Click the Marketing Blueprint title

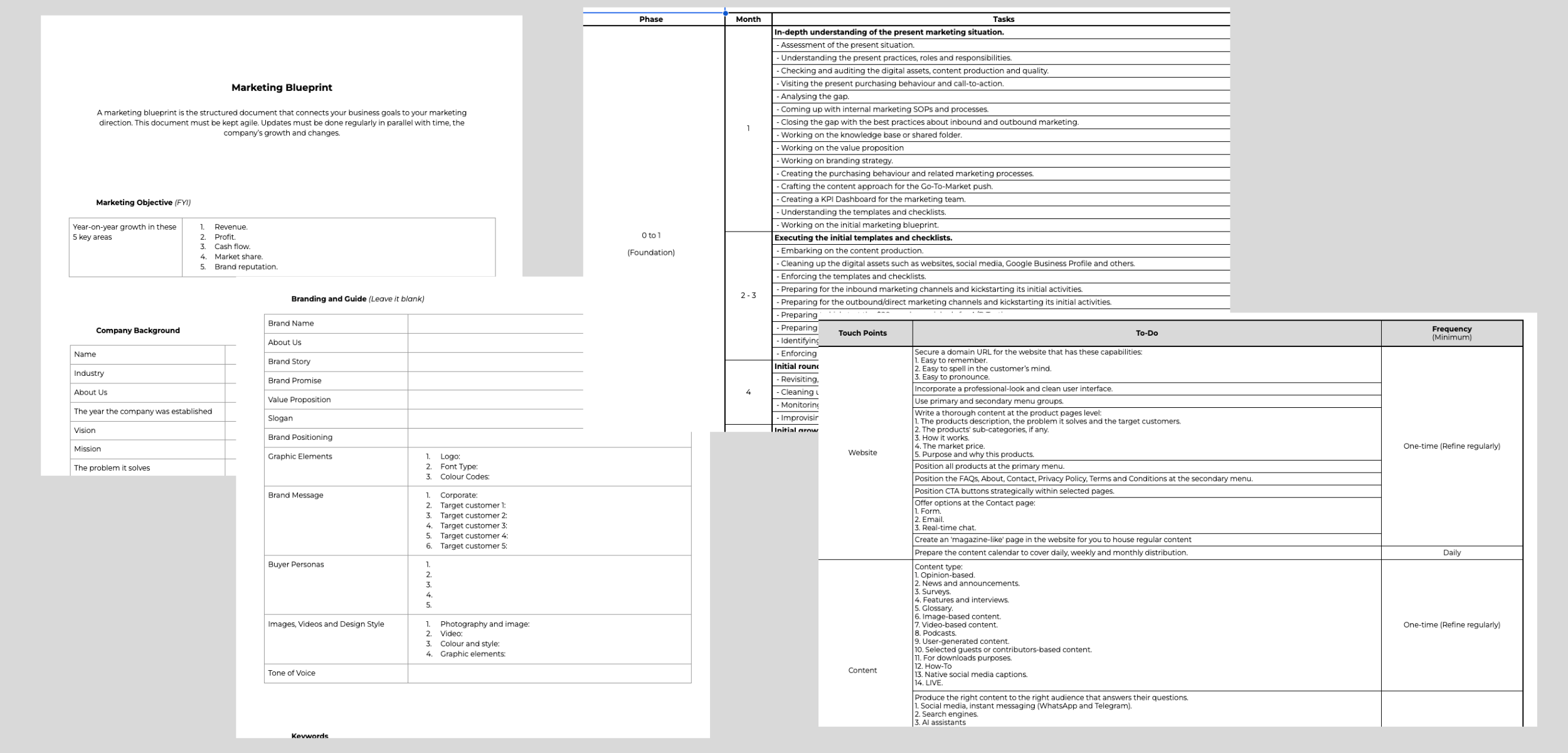click(282, 88)
